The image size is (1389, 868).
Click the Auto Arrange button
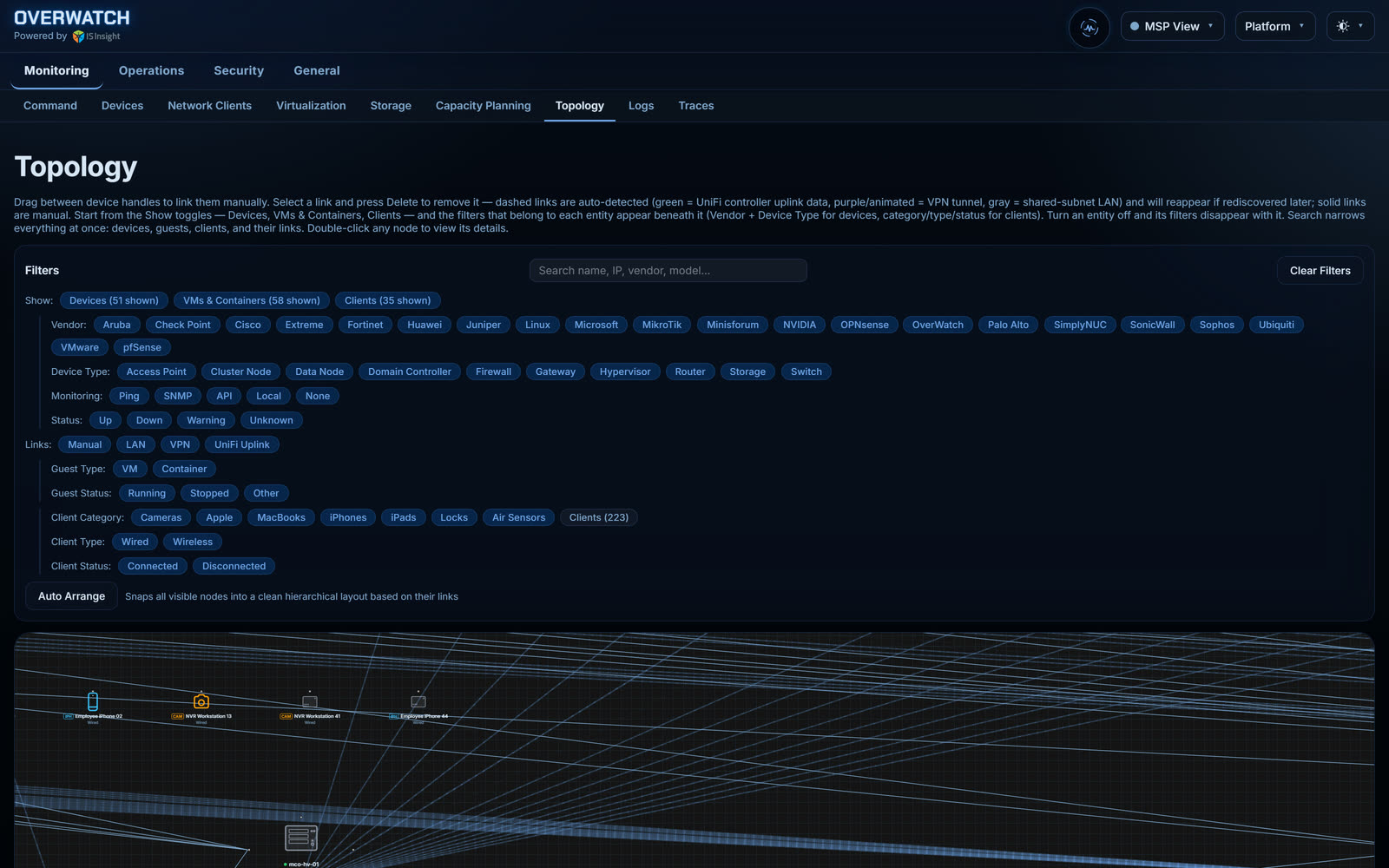(x=71, y=596)
